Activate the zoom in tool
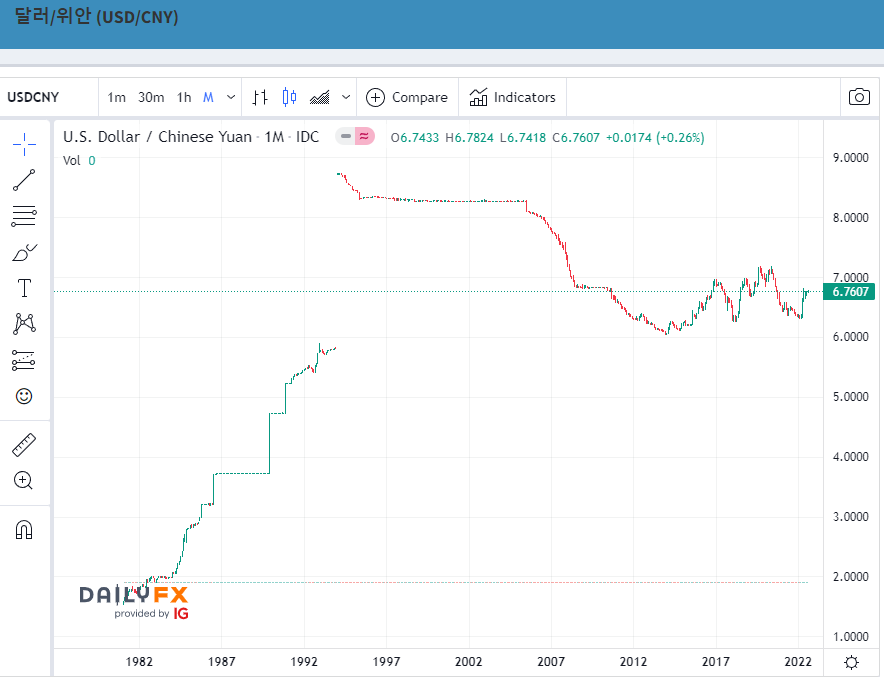The height and width of the screenshot is (686, 884). (x=24, y=480)
